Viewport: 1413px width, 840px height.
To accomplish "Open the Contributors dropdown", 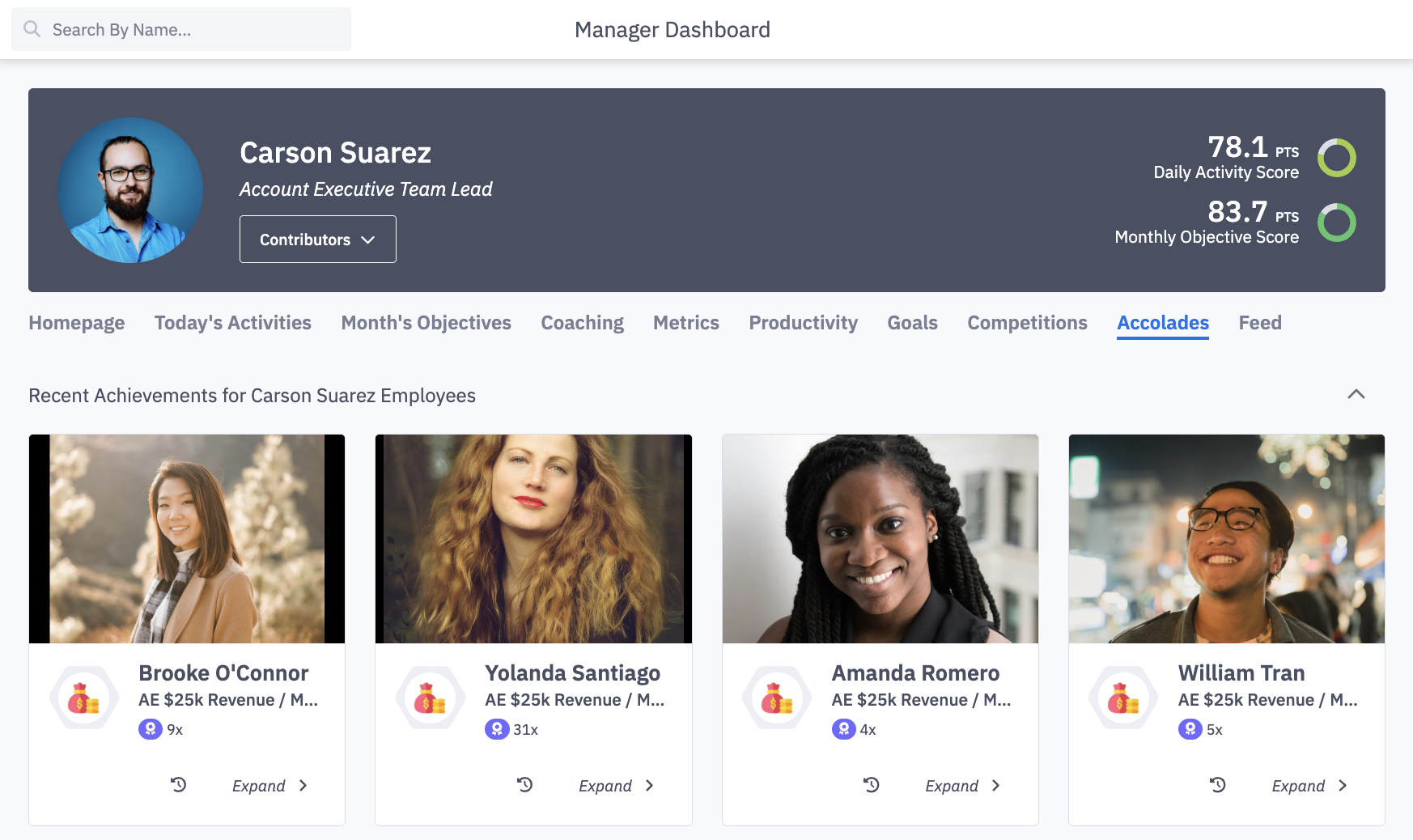I will point(317,240).
